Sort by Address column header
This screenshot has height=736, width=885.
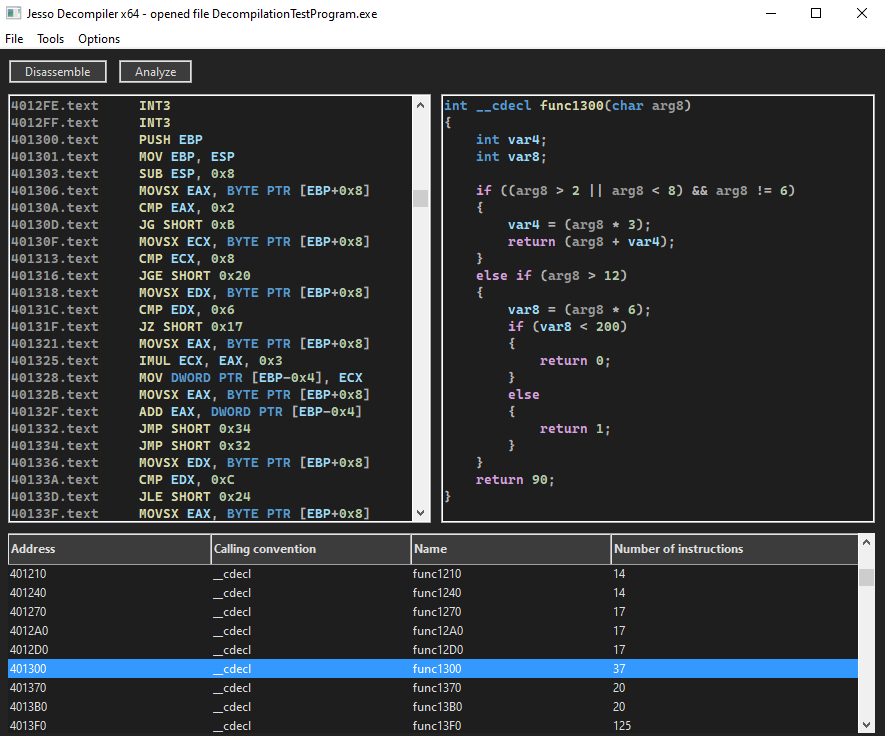point(108,549)
